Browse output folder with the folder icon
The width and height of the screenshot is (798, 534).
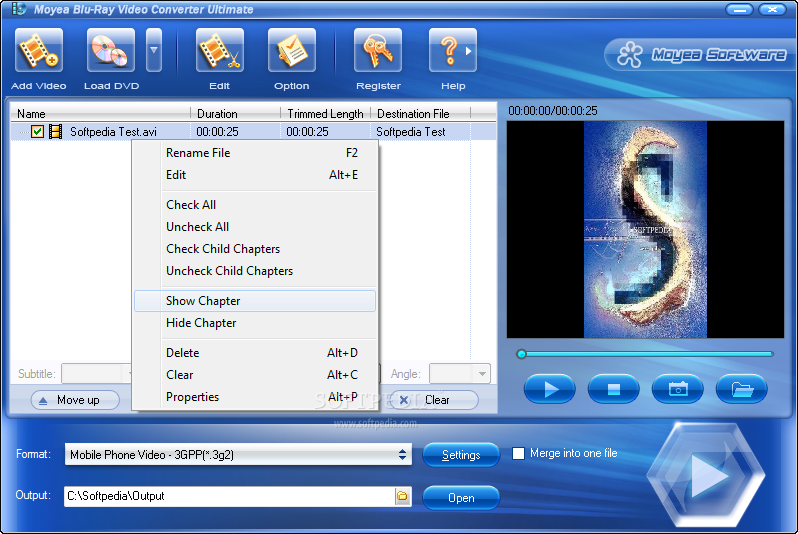tap(403, 496)
